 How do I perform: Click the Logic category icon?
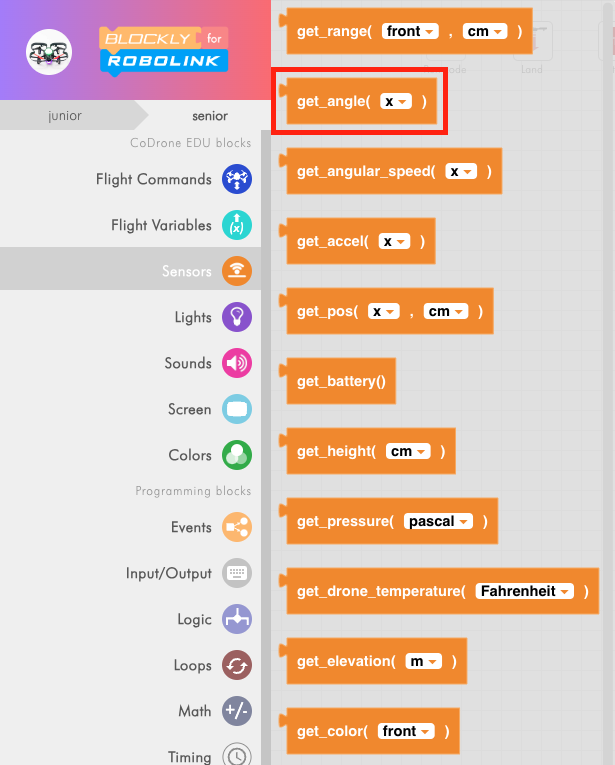[237, 619]
